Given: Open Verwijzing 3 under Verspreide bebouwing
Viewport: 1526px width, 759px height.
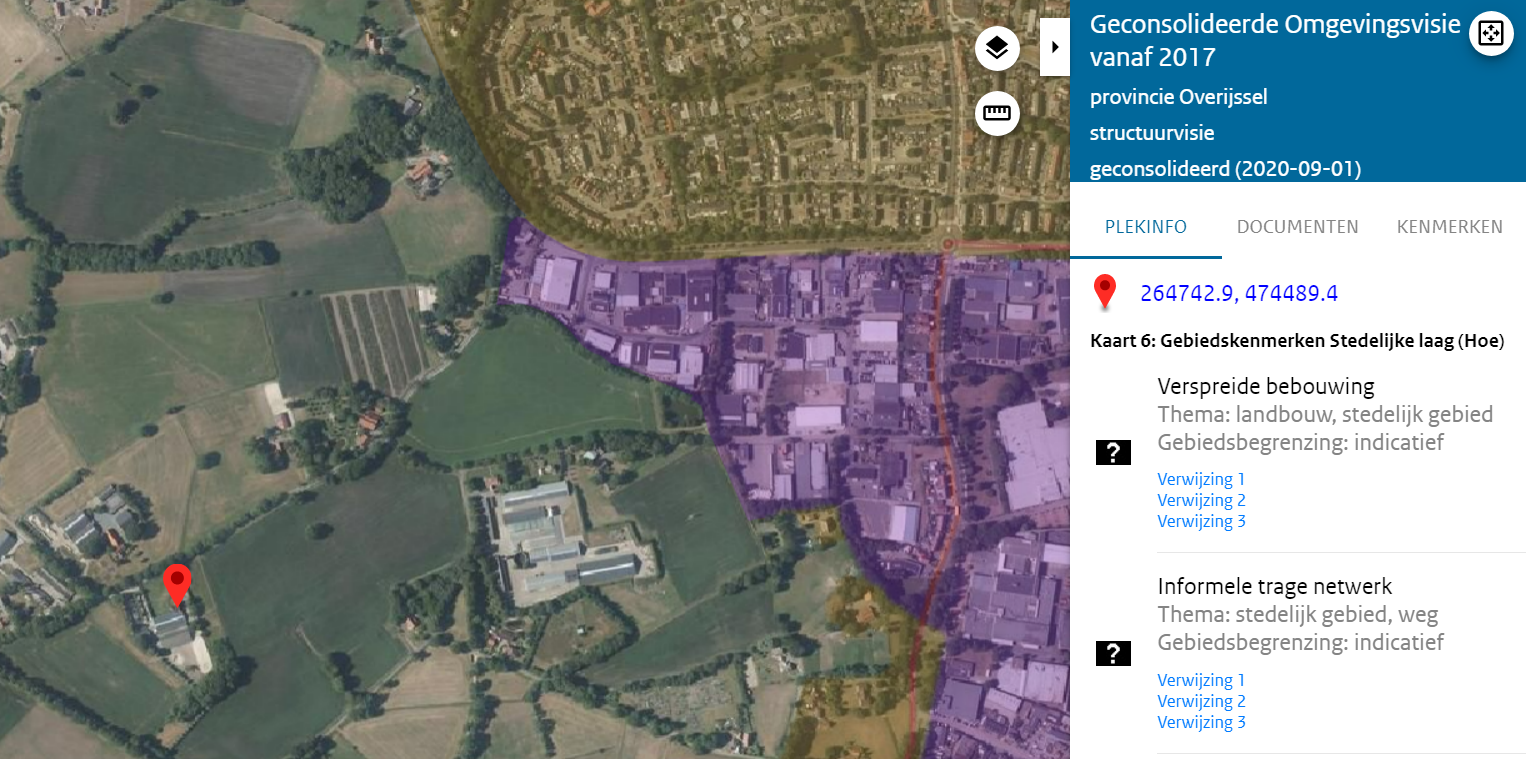Looking at the screenshot, I should click(1201, 521).
